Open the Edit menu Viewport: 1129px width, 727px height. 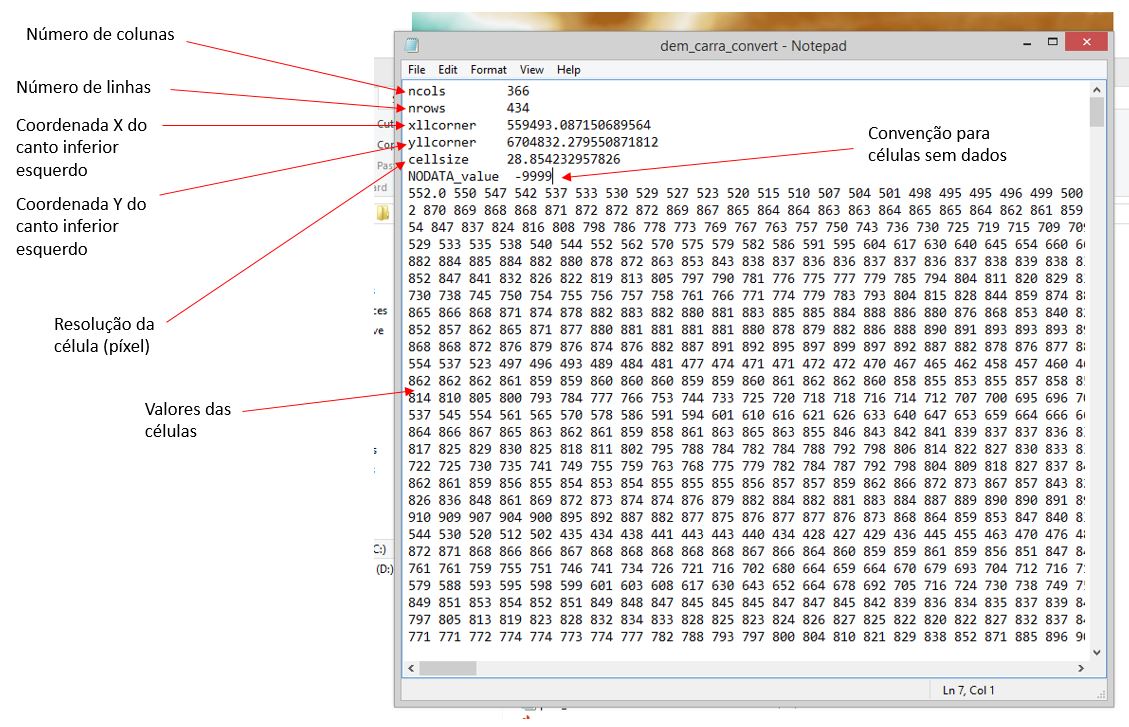447,69
